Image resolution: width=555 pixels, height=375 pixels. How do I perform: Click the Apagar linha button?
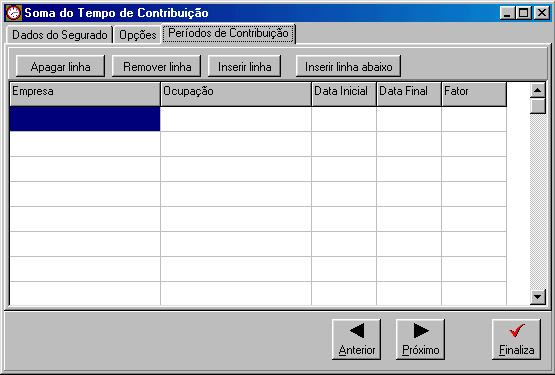click(61, 66)
